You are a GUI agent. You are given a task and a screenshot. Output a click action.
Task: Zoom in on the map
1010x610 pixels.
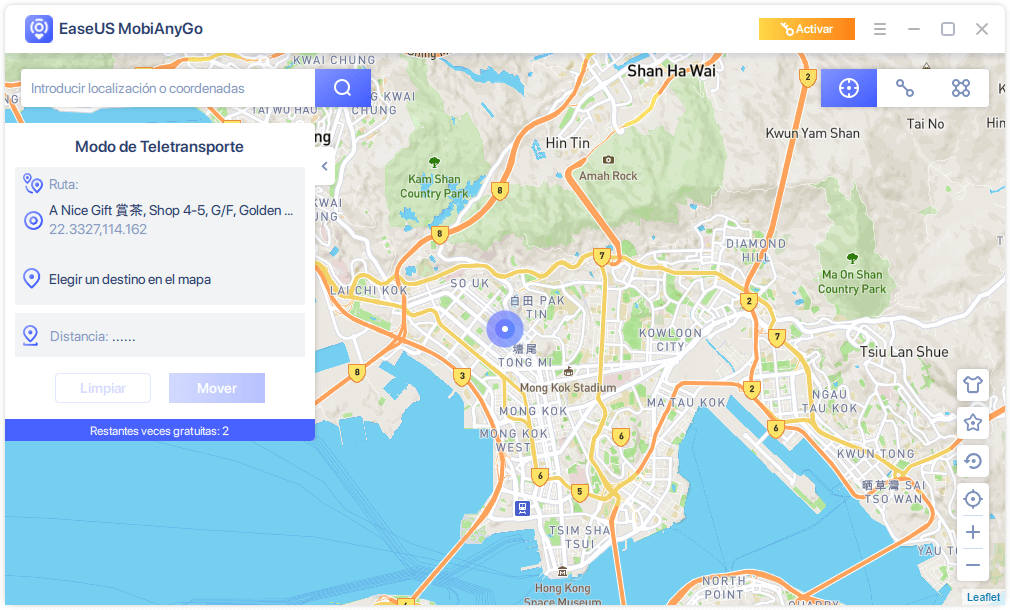tap(973, 532)
